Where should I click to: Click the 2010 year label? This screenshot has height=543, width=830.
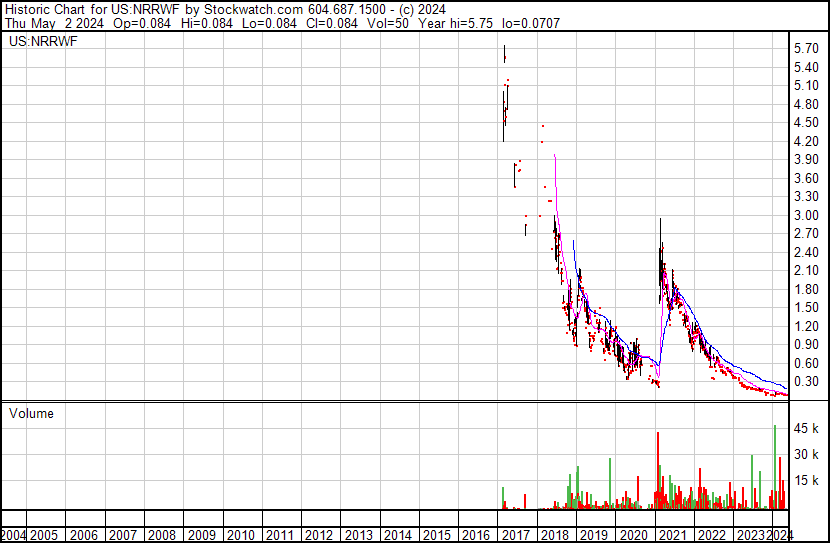coord(240,535)
